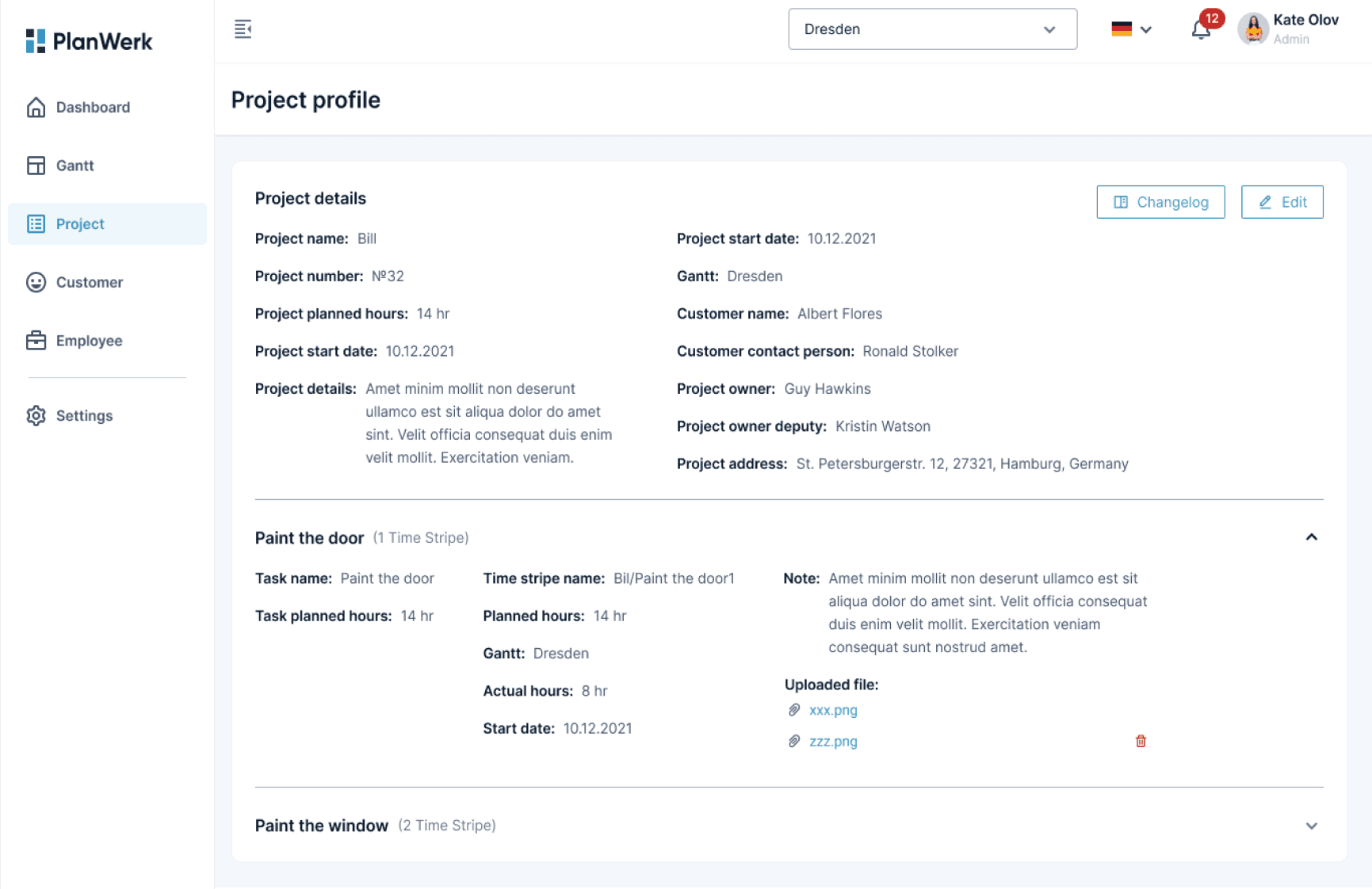Expand the Paint the window section
The height and width of the screenshot is (889, 1372).
pos(1311,826)
